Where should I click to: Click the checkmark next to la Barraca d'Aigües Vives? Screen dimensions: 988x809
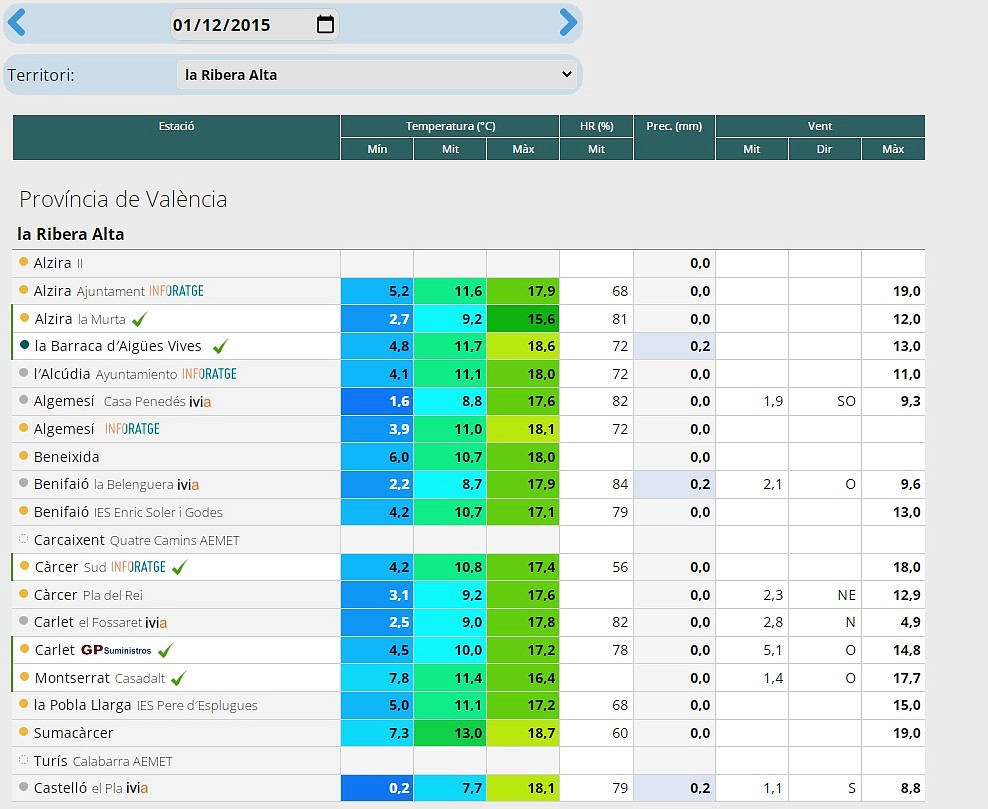pyautogui.click(x=221, y=347)
